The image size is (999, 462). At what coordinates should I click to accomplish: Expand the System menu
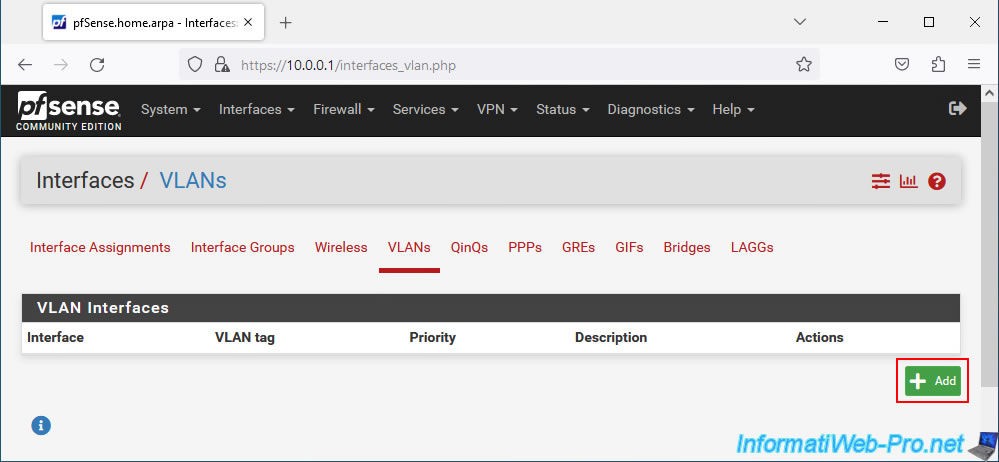171,110
